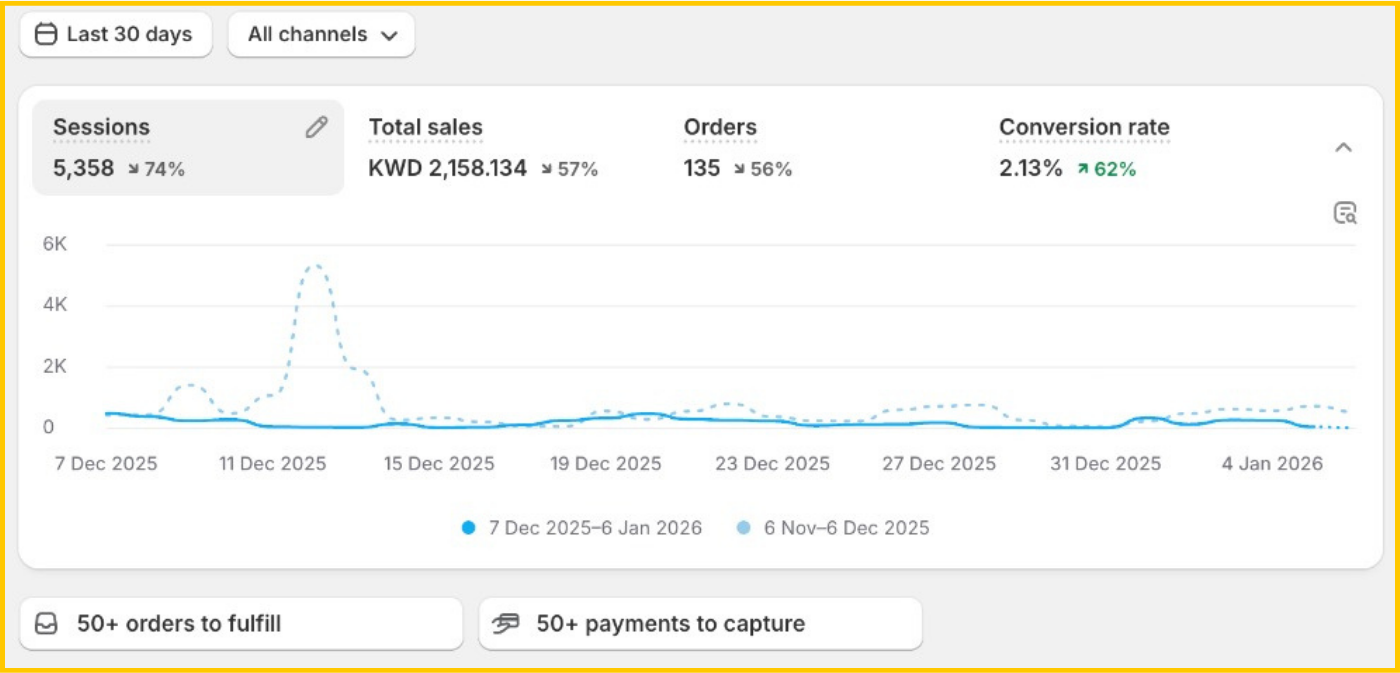Screen dimensions: 1400x673
Task: Switch to the Orders metric
Action: [720, 128]
